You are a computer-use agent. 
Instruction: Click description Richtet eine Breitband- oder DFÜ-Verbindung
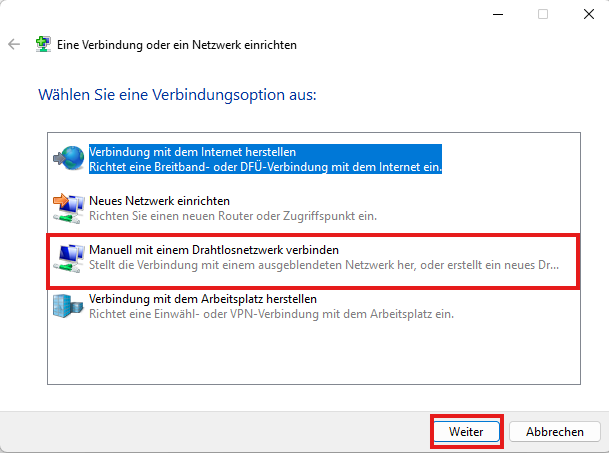pos(266,167)
